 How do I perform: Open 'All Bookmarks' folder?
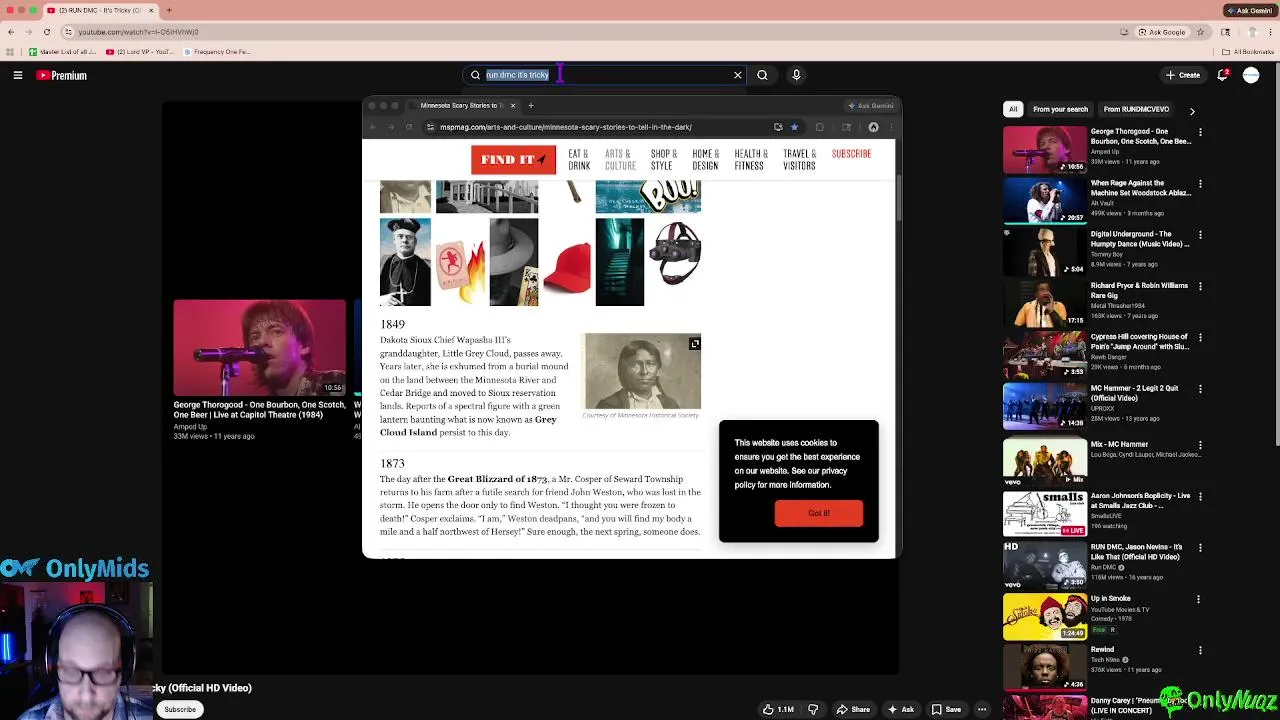(x=1248, y=52)
